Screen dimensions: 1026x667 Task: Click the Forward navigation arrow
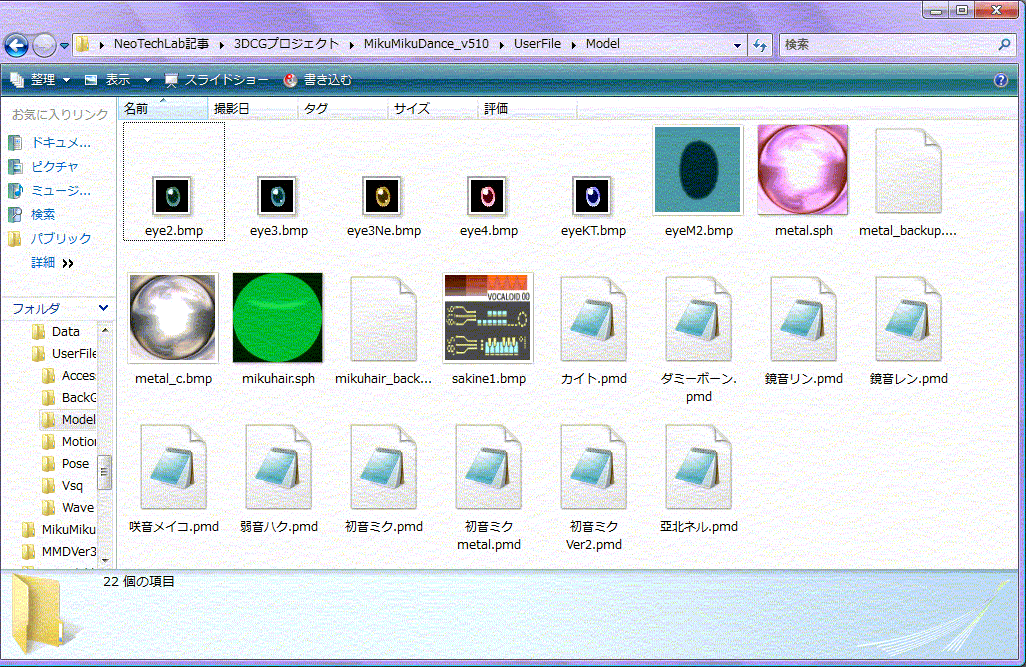click(x=44, y=45)
